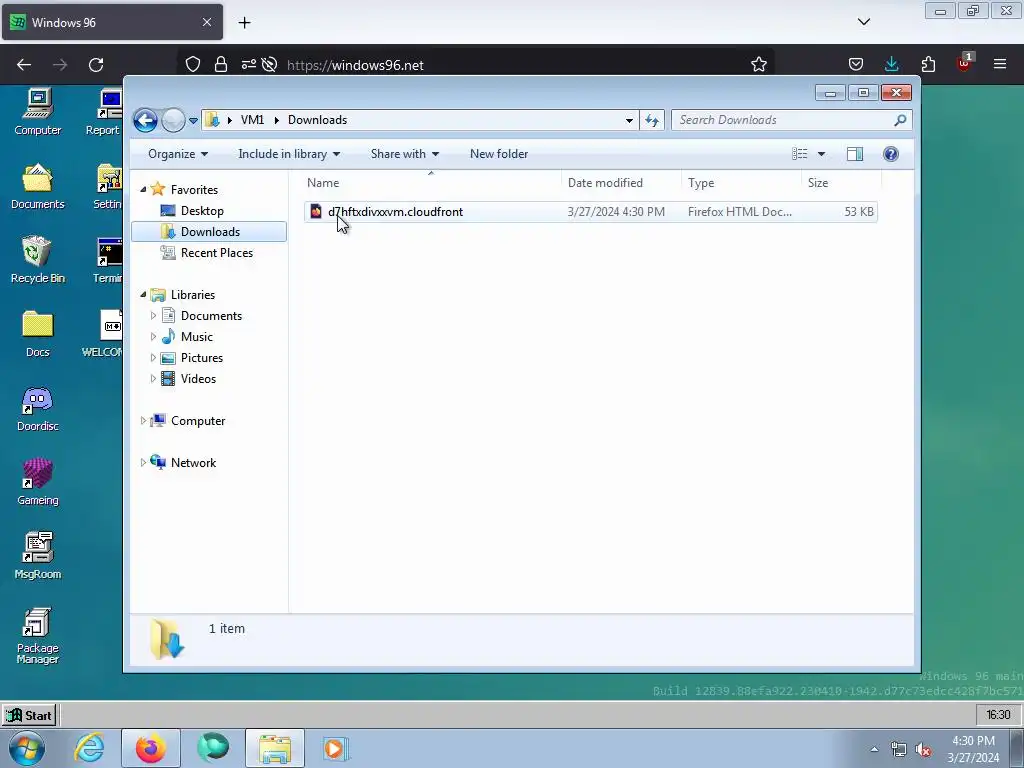Collapse the Favorites section
Viewport: 1024px width, 768px height.
click(143, 189)
